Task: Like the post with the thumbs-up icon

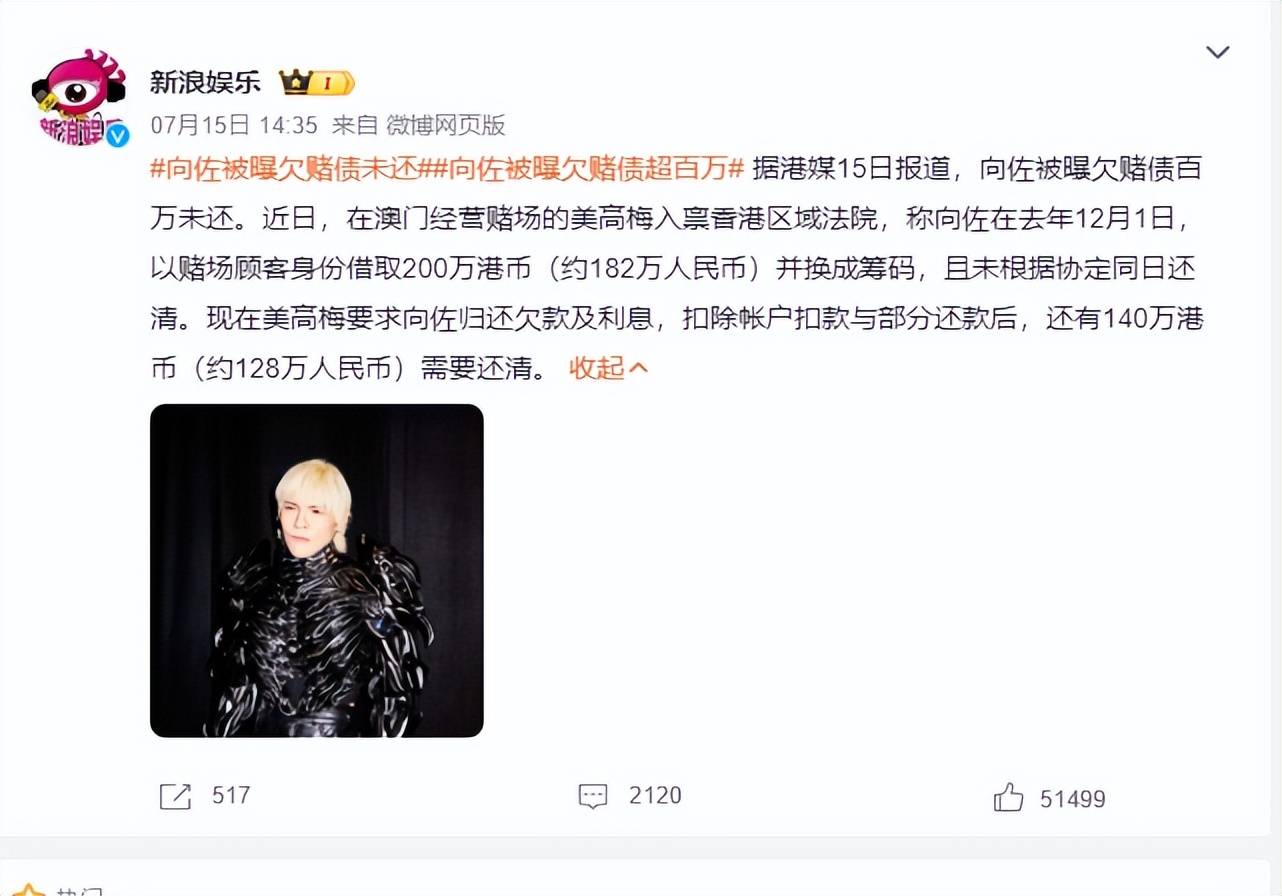Action: point(1008,797)
